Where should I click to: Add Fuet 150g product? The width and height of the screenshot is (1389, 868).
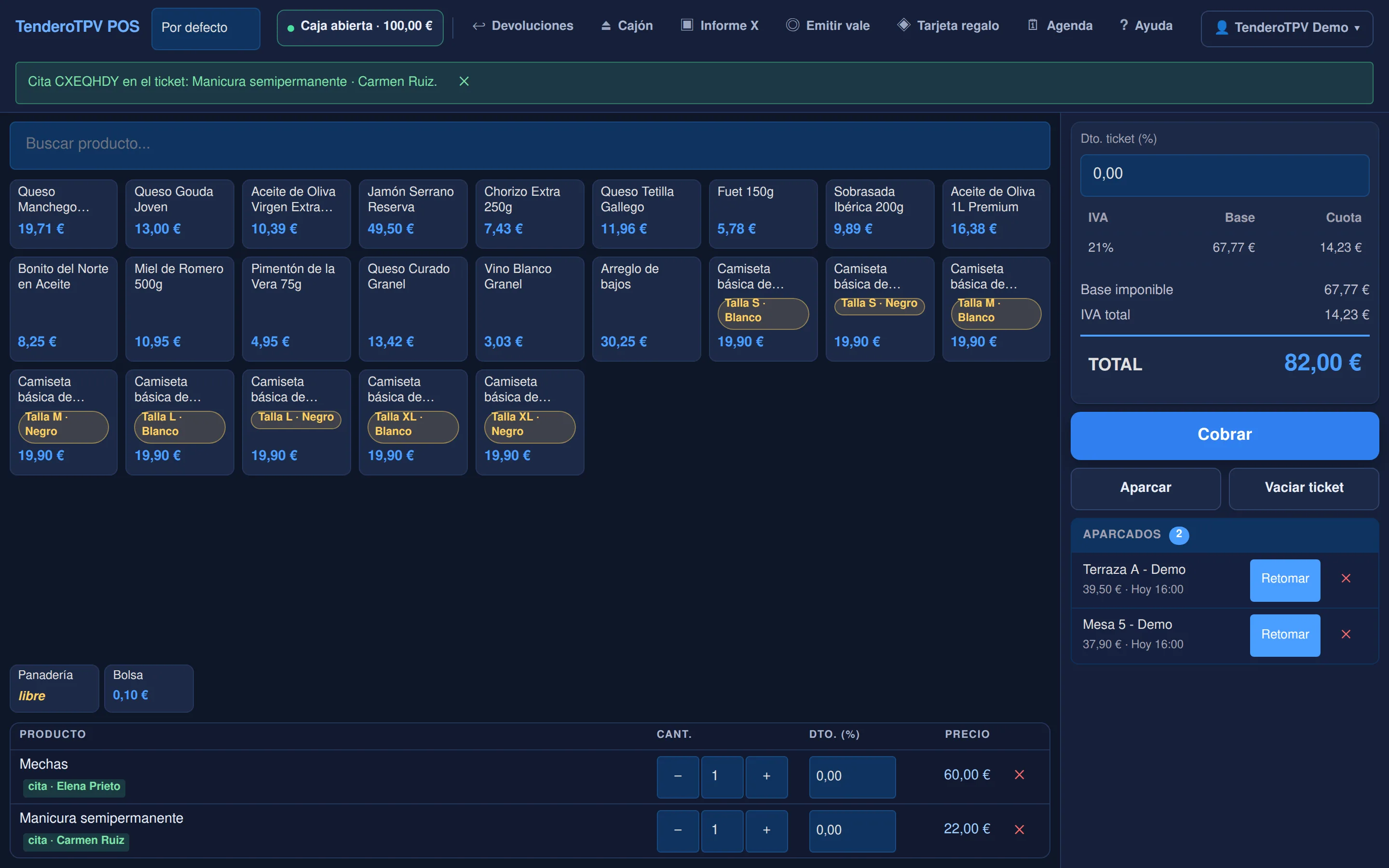[x=763, y=214]
